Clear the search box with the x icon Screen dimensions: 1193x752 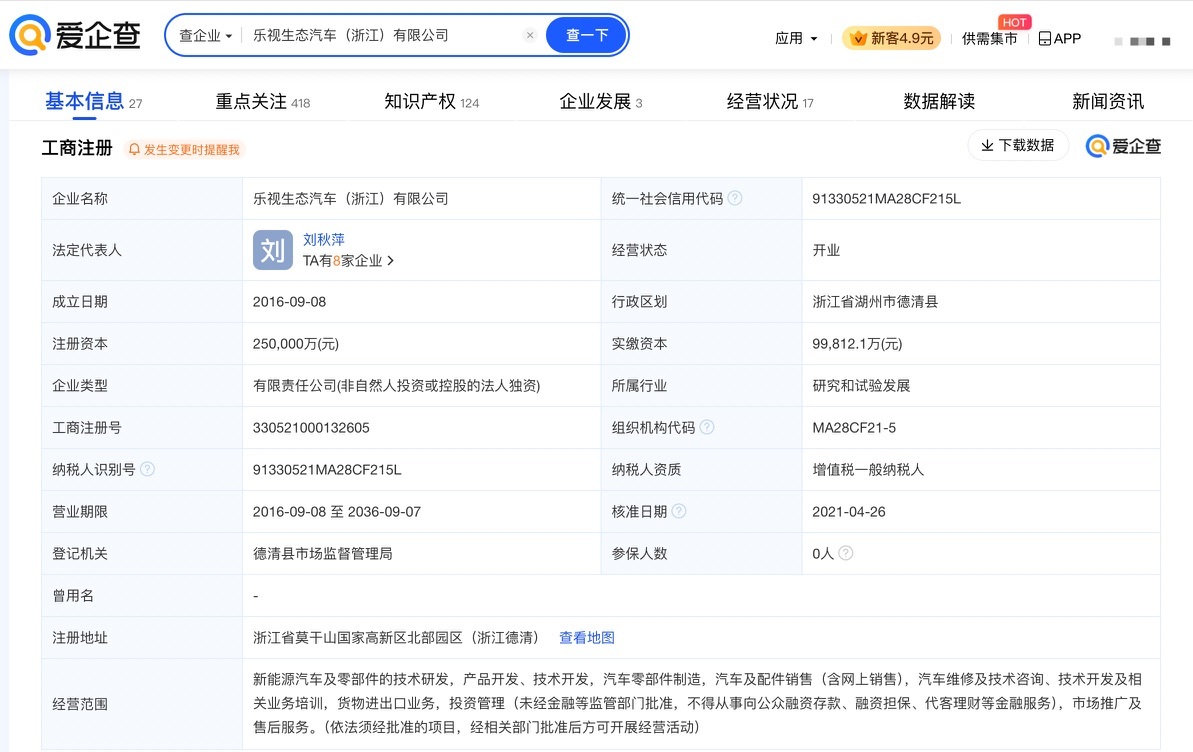(530, 35)
